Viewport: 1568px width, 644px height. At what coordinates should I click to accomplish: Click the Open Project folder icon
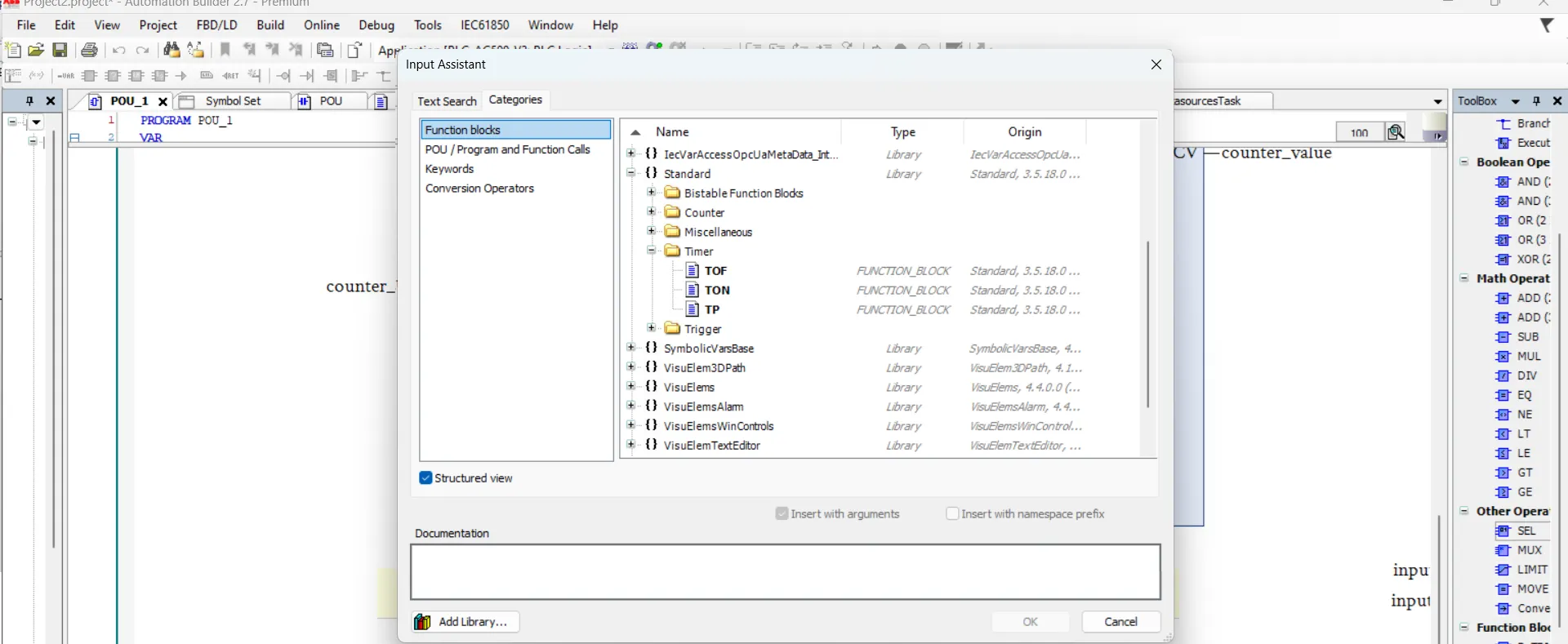pos(36,50)
